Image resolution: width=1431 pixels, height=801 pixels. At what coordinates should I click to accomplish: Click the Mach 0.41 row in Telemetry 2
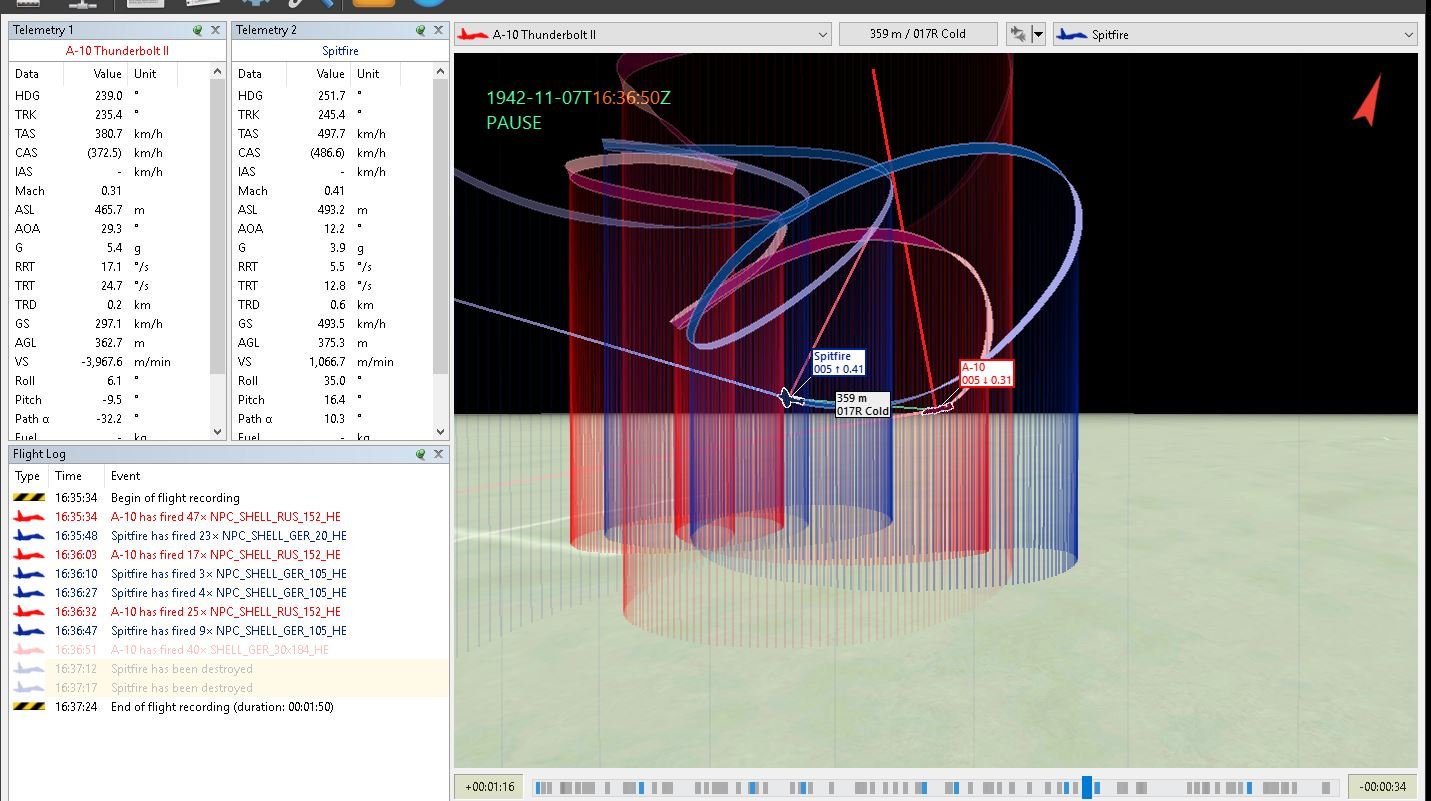pos(333,191)
